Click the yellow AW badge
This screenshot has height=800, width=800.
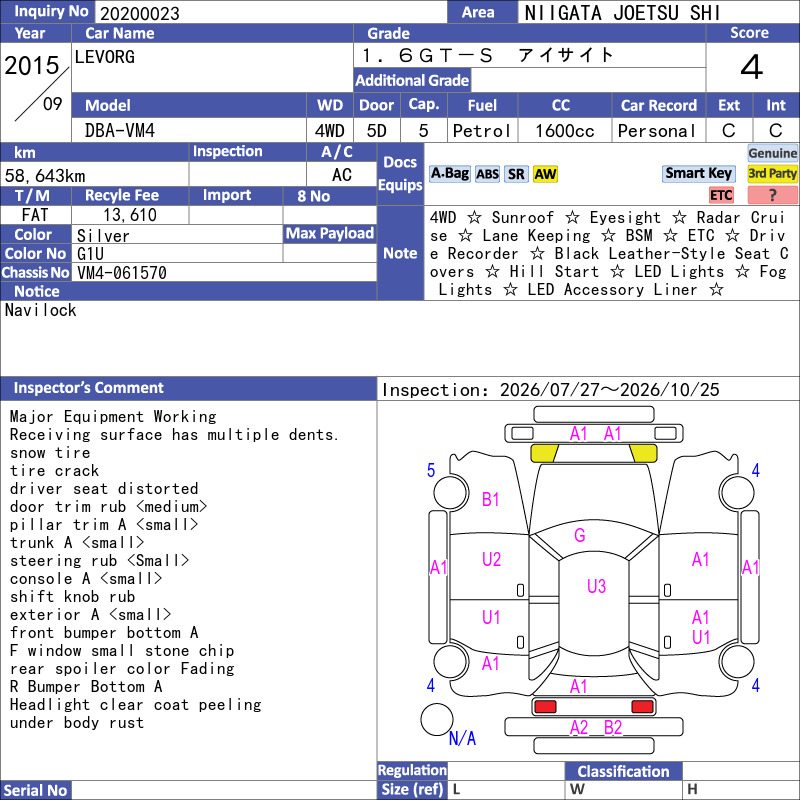pyautogui.click(x=545, y=174)
